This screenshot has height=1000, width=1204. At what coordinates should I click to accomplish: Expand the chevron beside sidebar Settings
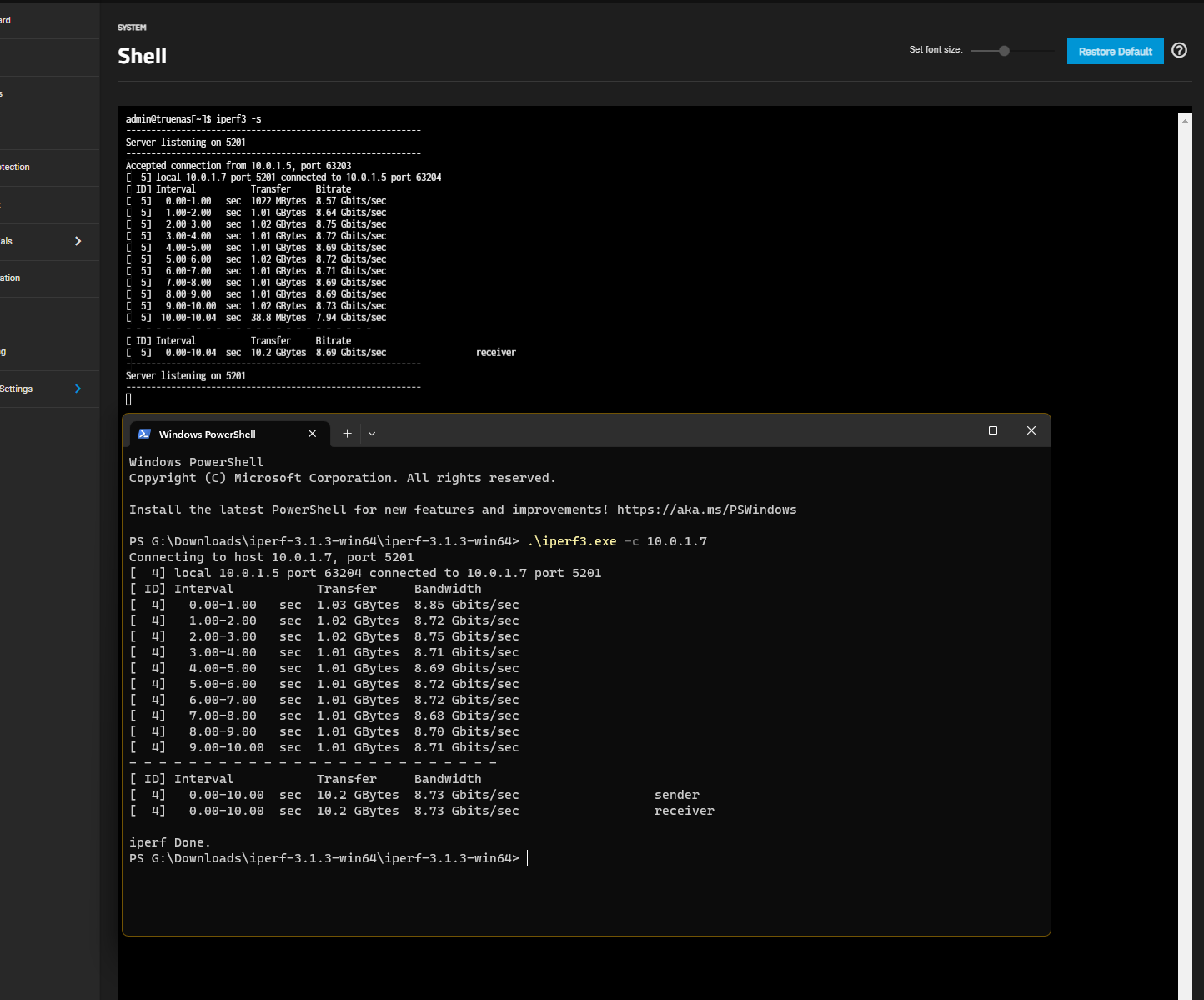78,389
